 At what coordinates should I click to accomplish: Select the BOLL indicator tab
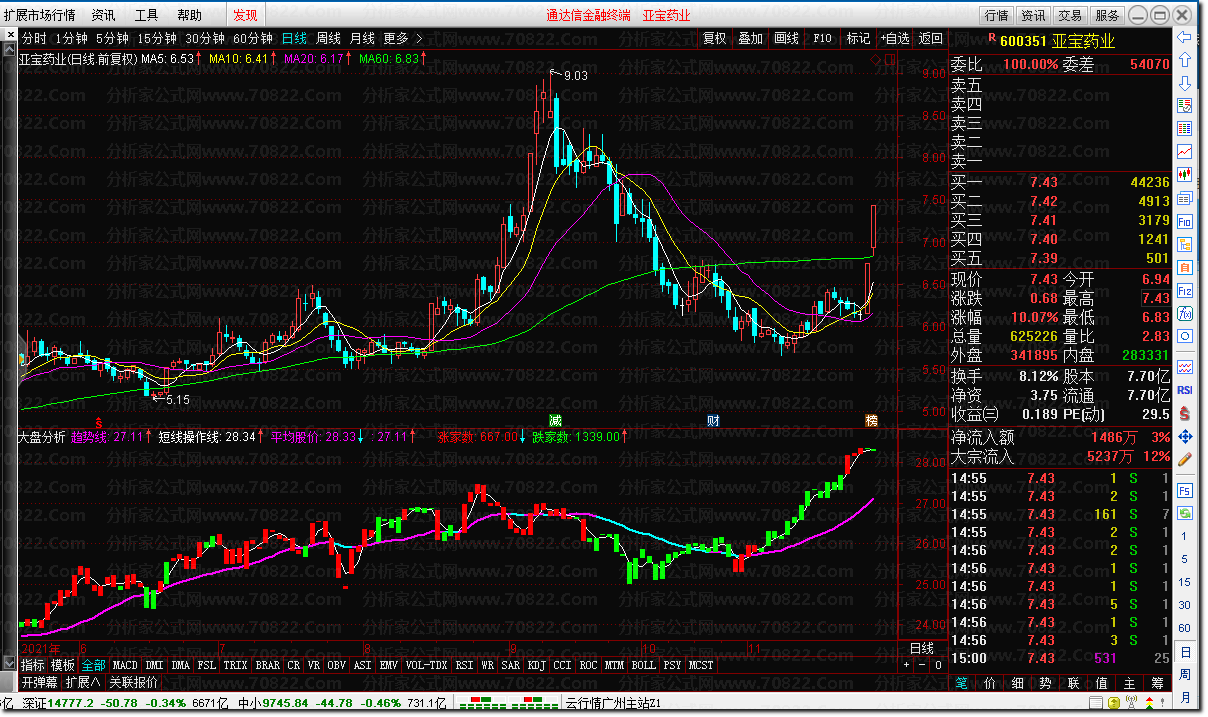click(x=644, y=665)
